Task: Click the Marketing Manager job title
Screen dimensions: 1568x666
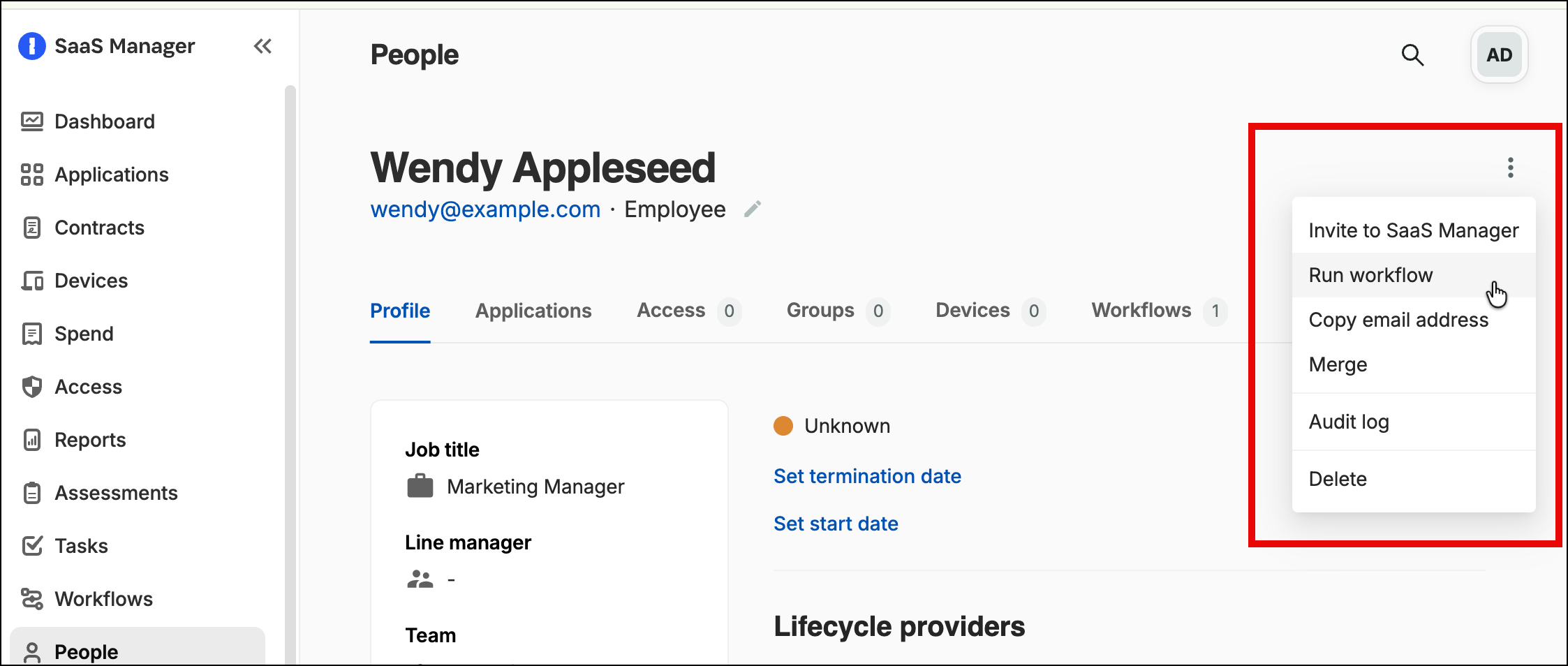Action: (535, 487)
